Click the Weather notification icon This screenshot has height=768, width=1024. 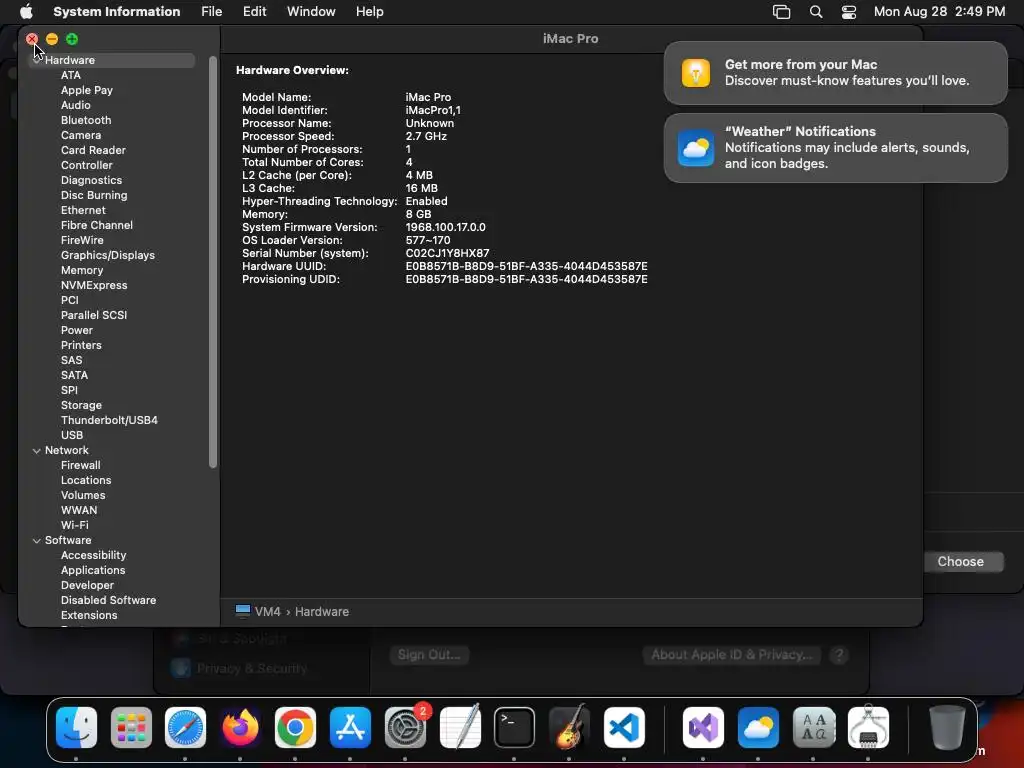(696, 148)
